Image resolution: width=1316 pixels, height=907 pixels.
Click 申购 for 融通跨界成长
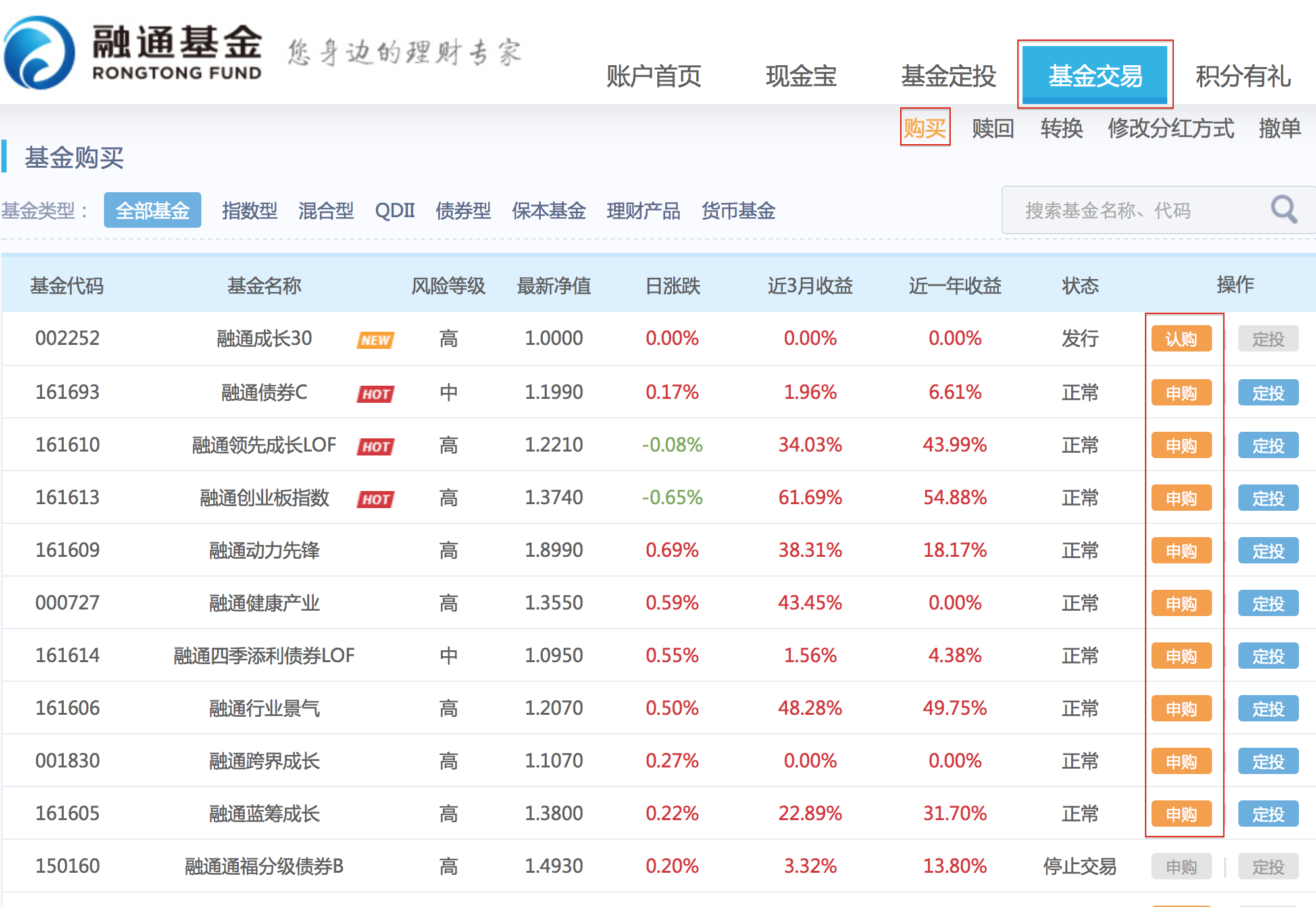(1181, 762)
